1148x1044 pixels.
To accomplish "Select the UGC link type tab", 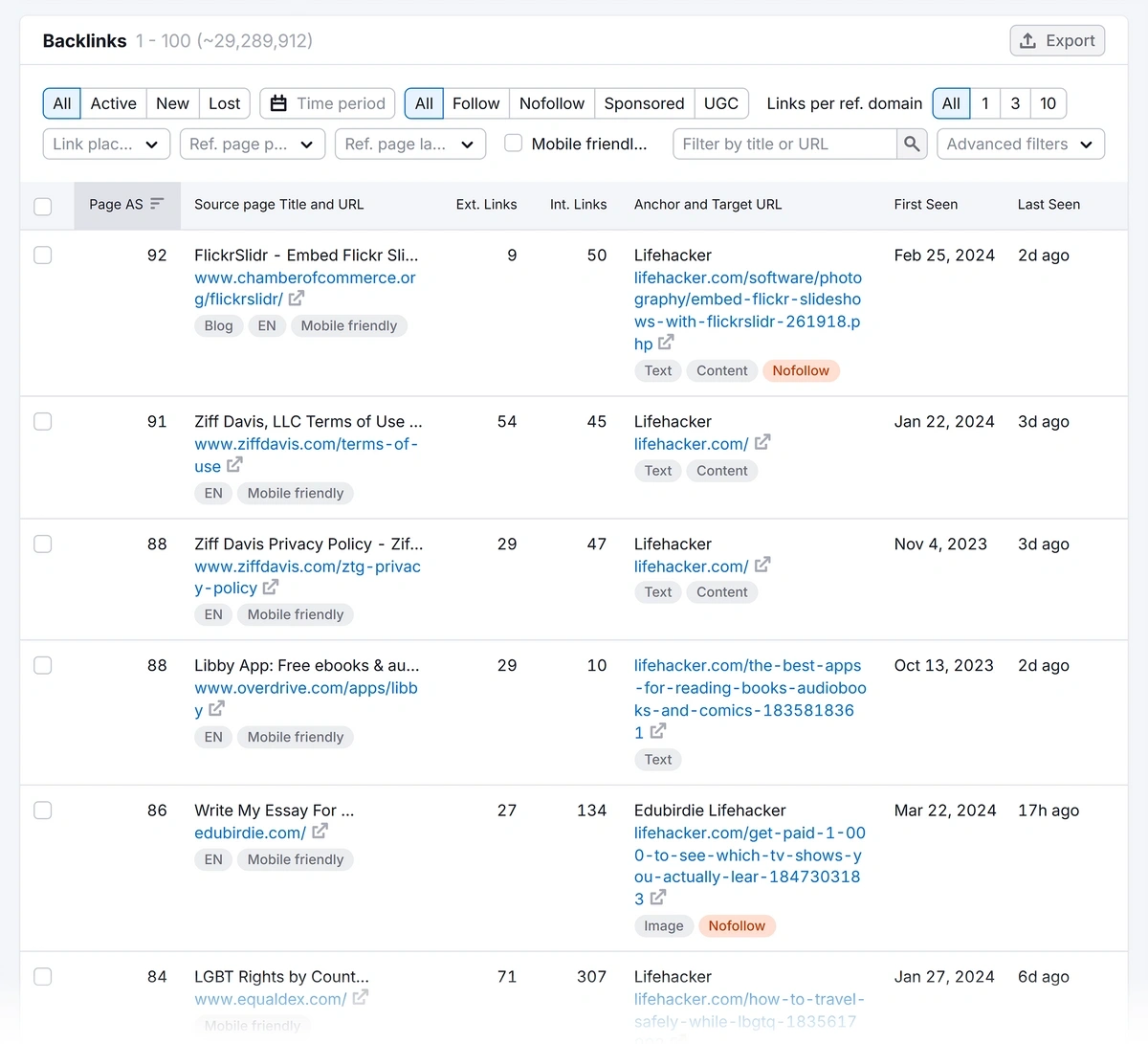I will point(721,103).
